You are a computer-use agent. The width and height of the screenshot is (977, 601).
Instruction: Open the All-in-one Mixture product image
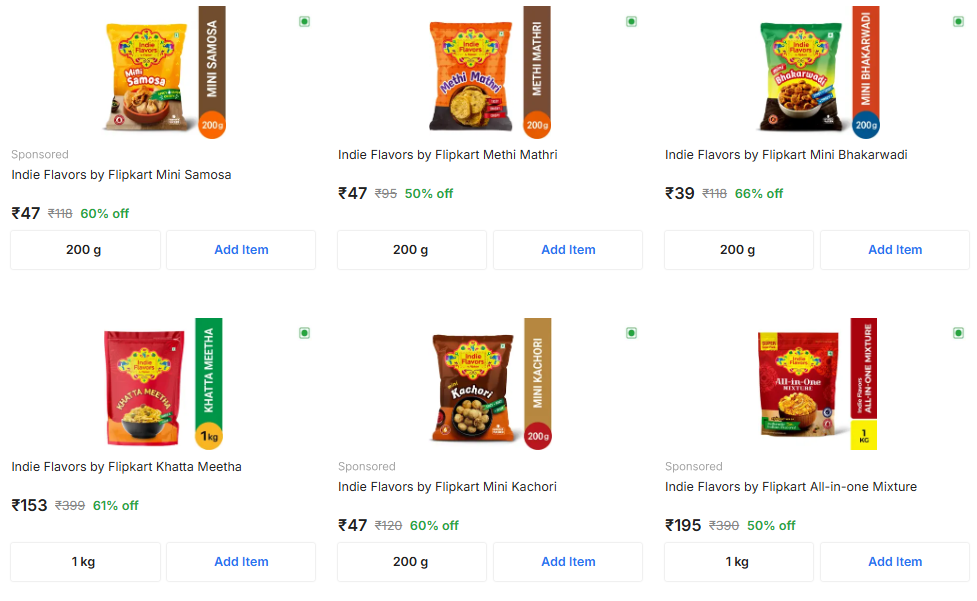(x=817, y=384)
